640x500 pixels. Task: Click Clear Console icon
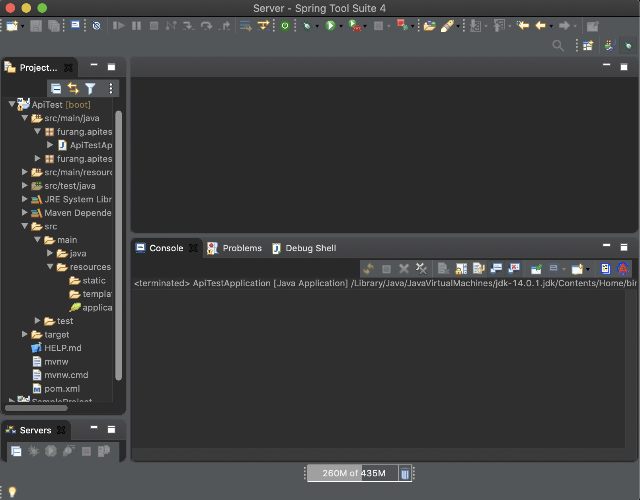(x=443, y=269)
